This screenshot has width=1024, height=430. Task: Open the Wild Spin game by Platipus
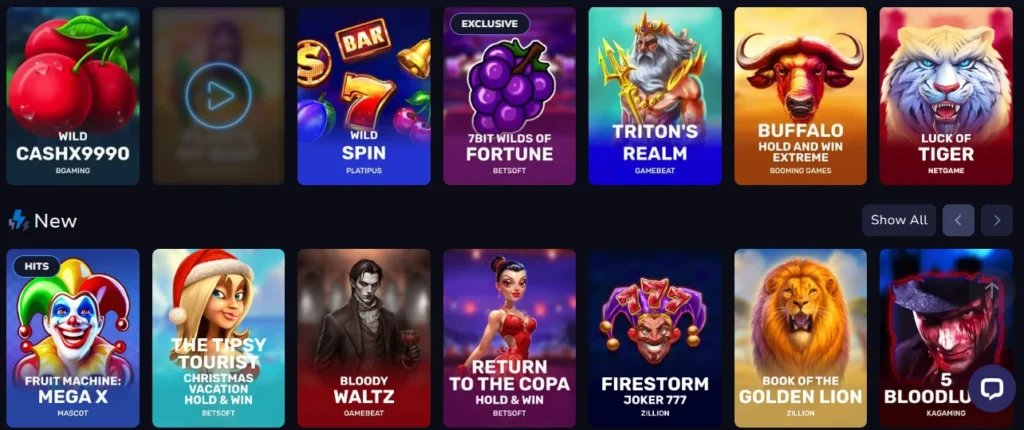pyautogui.click(x=364, y=96)
